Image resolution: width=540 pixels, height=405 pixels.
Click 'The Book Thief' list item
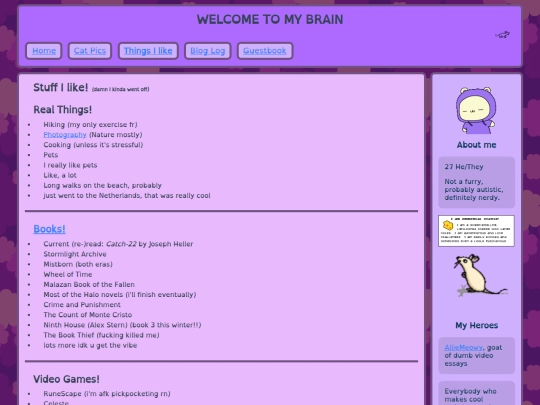click(101, 335)
